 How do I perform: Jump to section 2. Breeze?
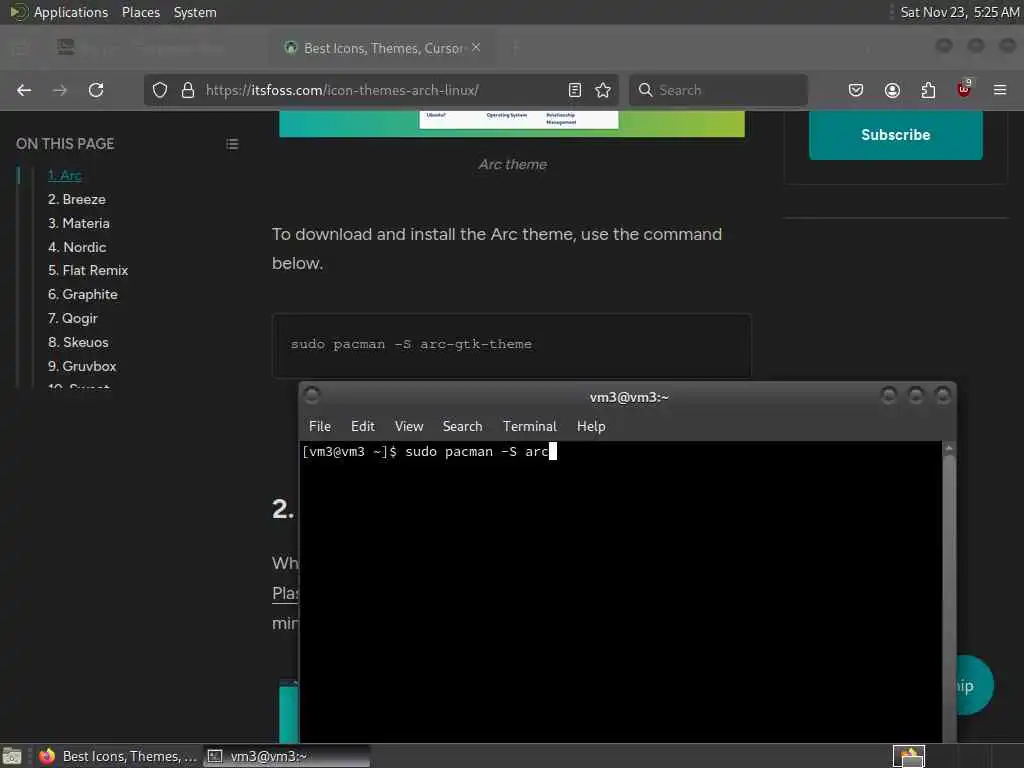[x=76, y=199]
